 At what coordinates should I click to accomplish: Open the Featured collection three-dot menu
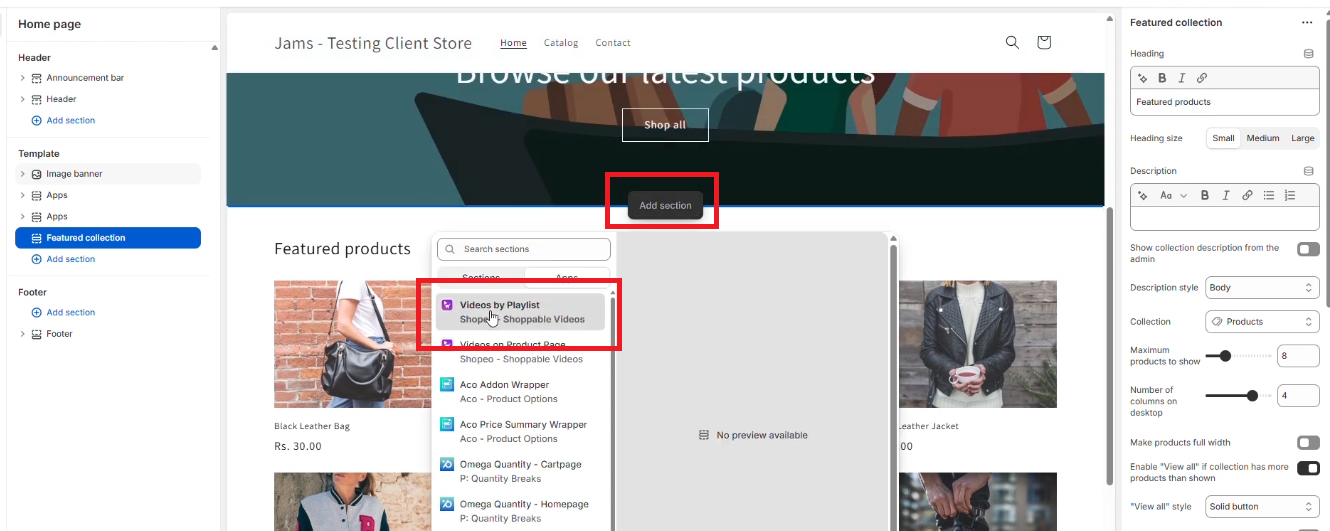click(1306, 23)
